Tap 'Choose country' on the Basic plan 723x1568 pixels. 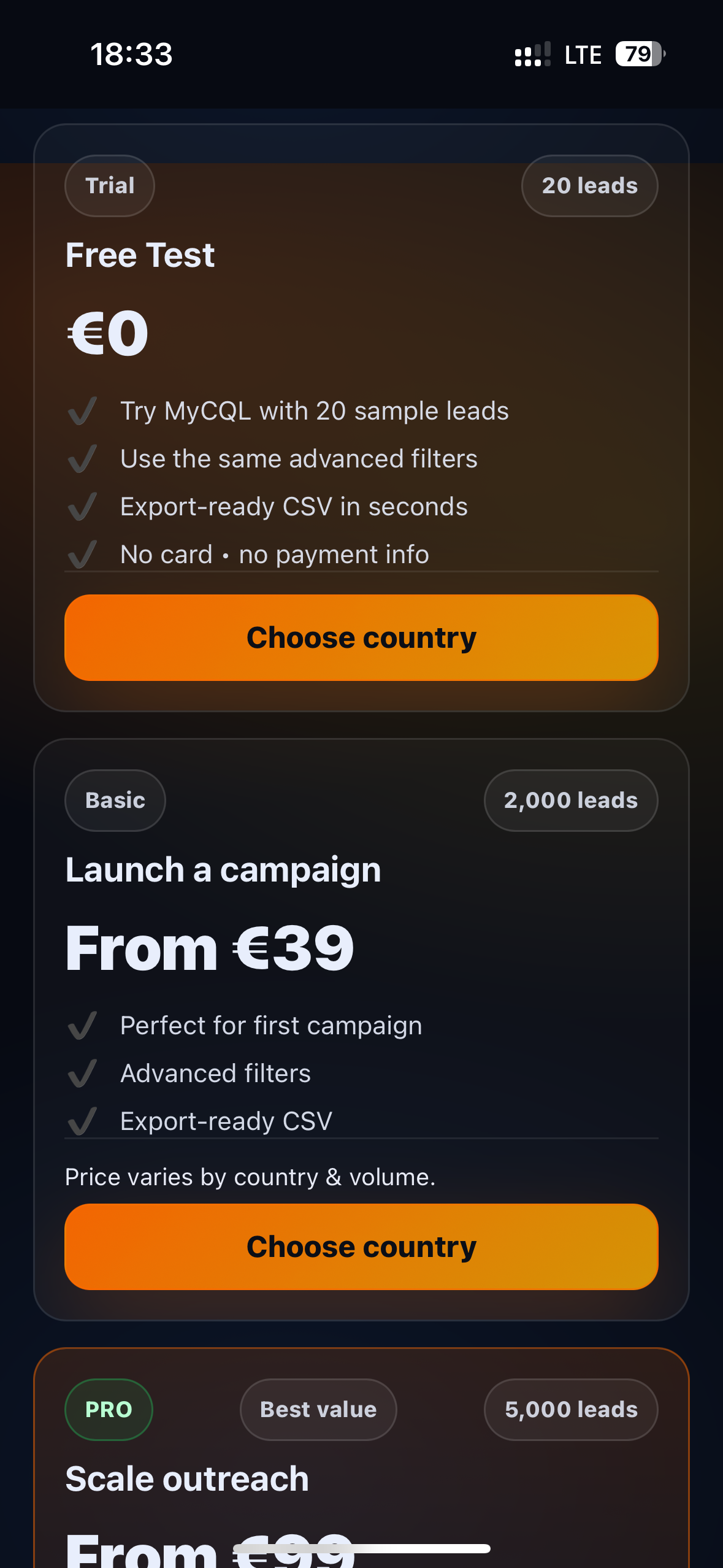click(x=361, y=1245)
